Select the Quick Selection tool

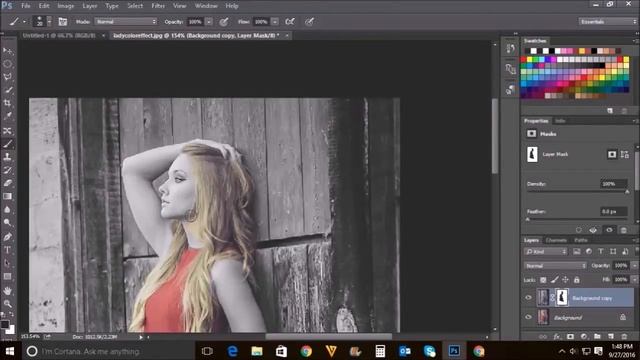[x=7, y=90]
